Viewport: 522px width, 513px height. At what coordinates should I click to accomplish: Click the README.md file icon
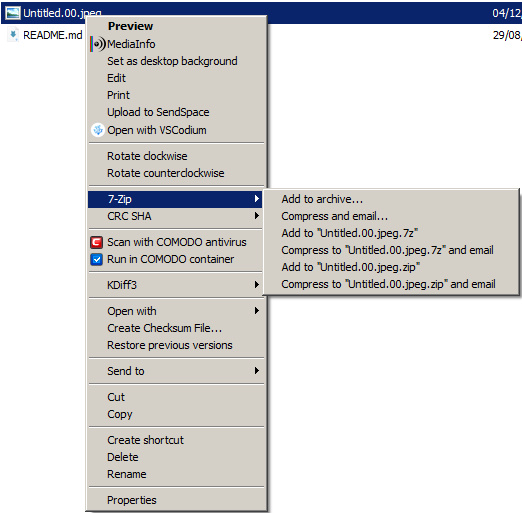(x=13, y=35)
